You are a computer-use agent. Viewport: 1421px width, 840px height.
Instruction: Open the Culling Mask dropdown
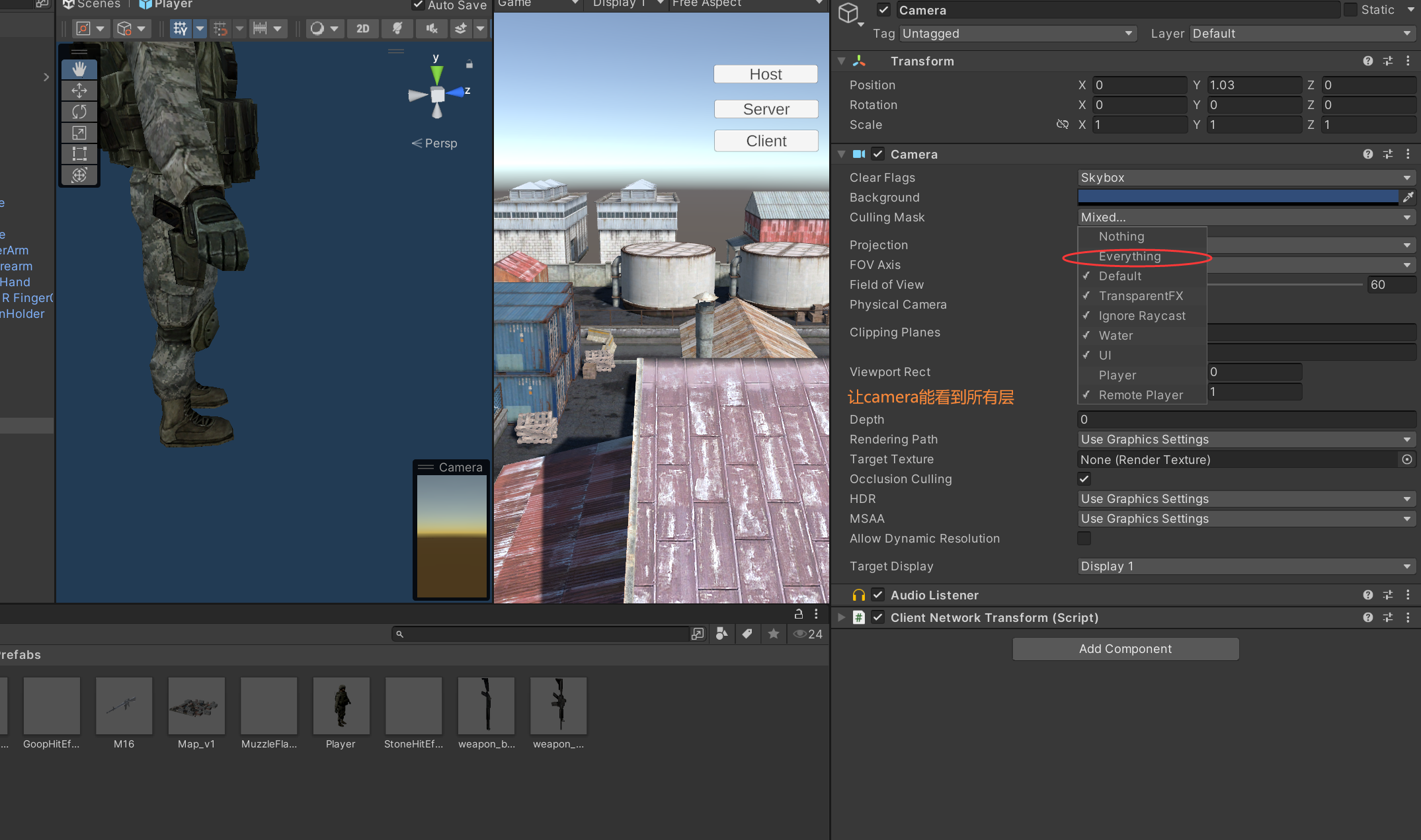(1246, 217)
